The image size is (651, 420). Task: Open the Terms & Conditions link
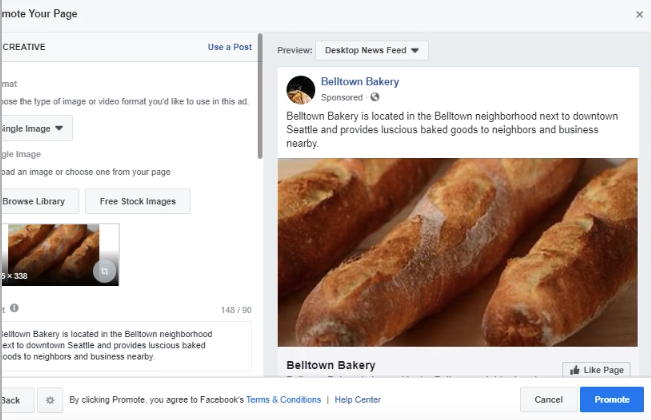283,400
